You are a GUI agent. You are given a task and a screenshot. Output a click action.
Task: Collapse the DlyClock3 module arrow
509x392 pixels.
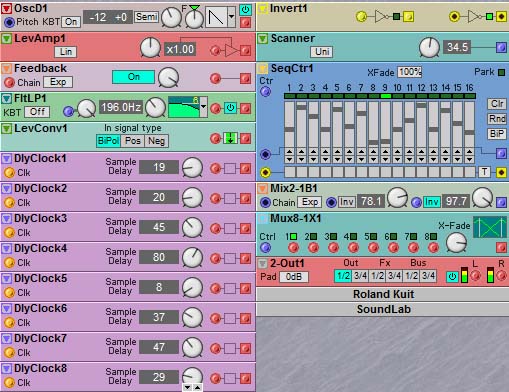tap(6, 219)
